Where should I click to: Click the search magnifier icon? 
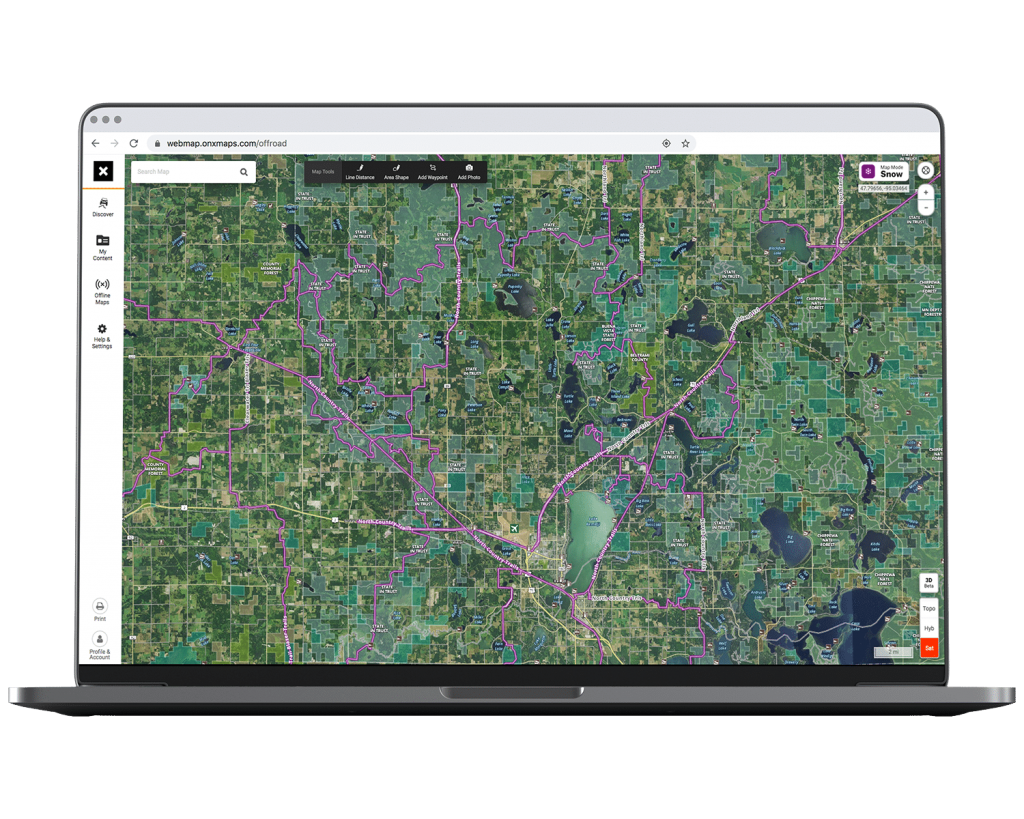pos(243,172)
